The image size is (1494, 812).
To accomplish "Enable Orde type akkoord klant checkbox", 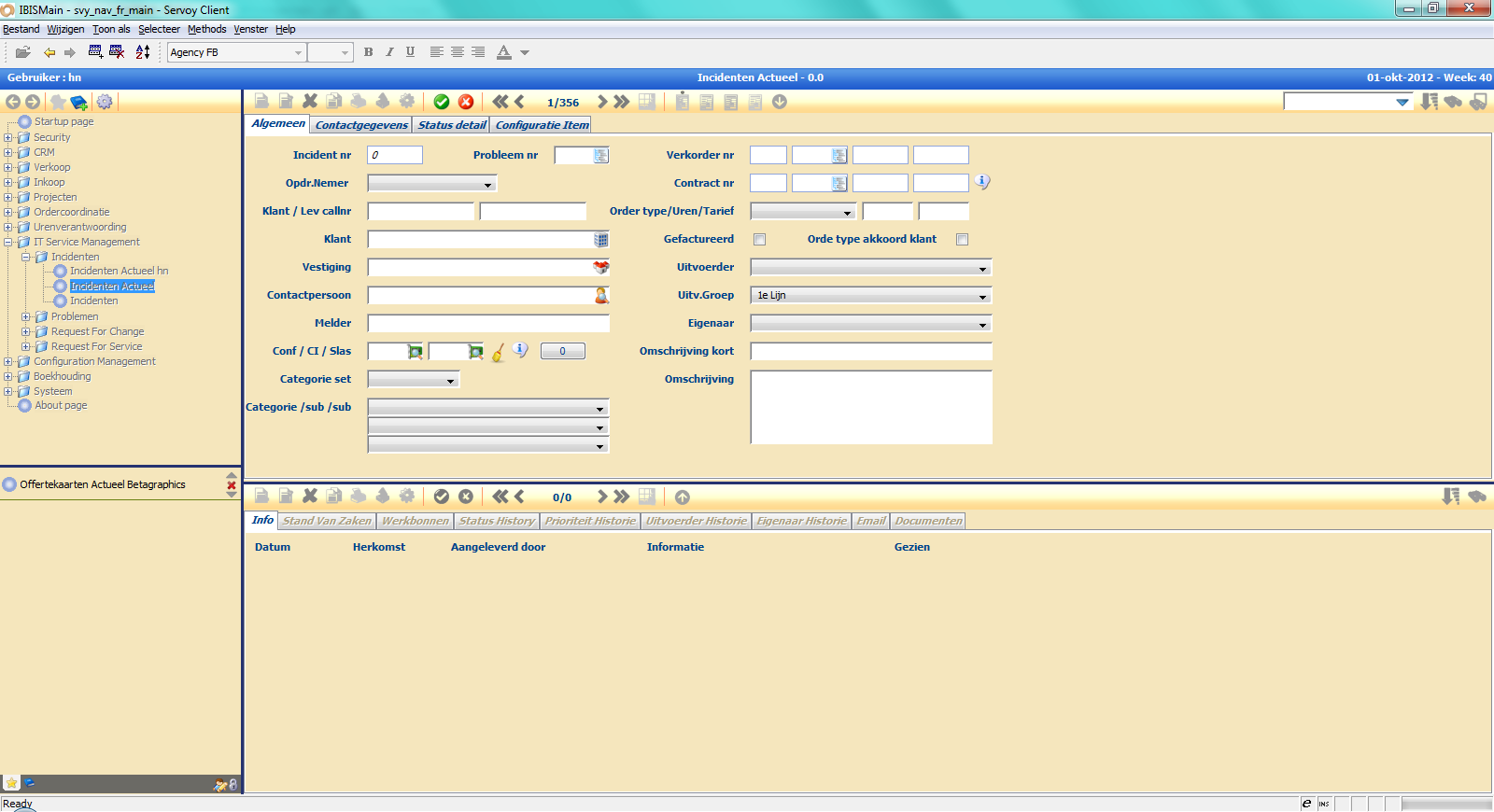I will pyautogui.click(x=962, y=240).
